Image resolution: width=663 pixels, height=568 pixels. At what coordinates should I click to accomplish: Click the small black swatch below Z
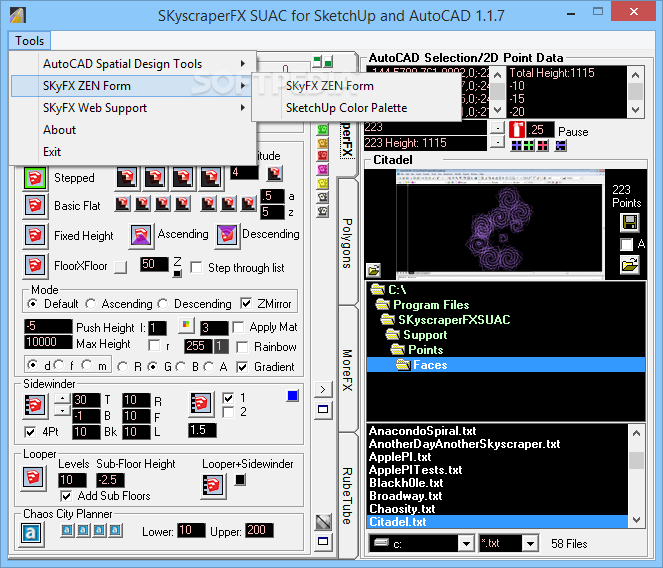[178, 274]
